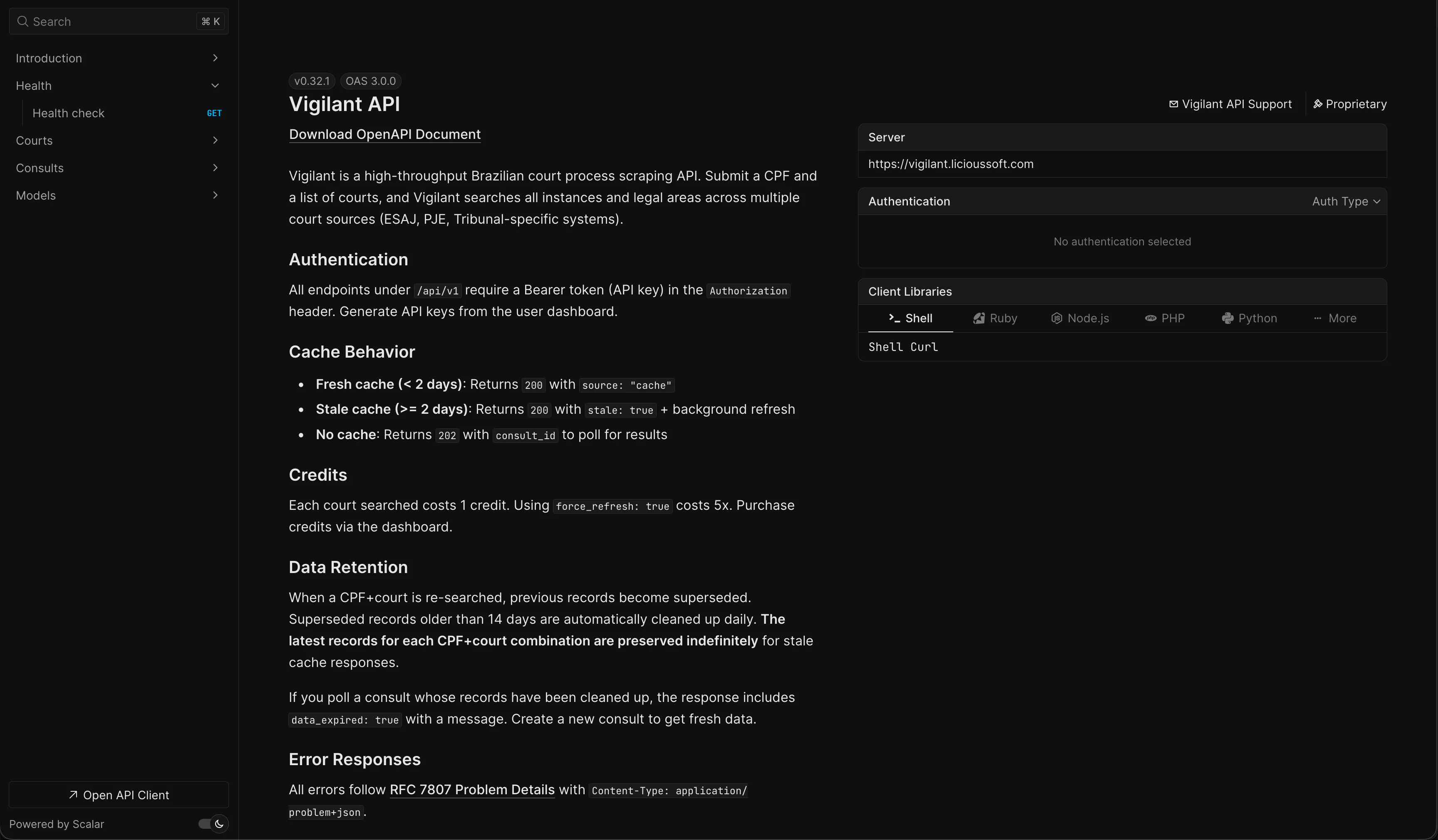Click the arrow icon on Open API Client
1438x840 pixels.
[73, 795]
